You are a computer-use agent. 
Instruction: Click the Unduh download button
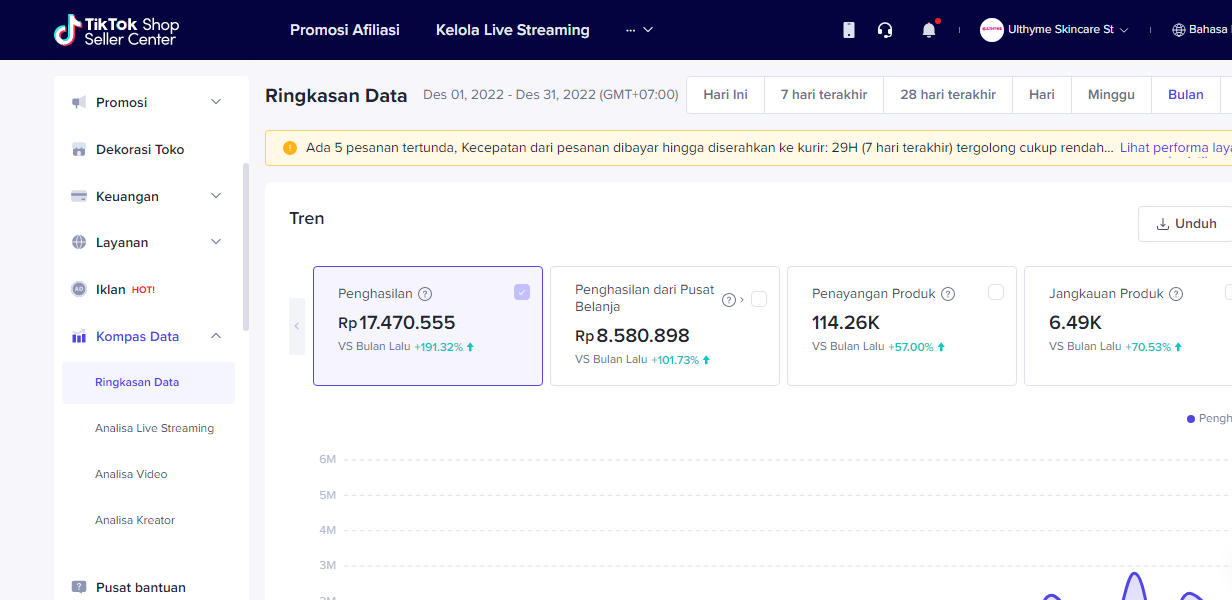[x=1186, y=224]
